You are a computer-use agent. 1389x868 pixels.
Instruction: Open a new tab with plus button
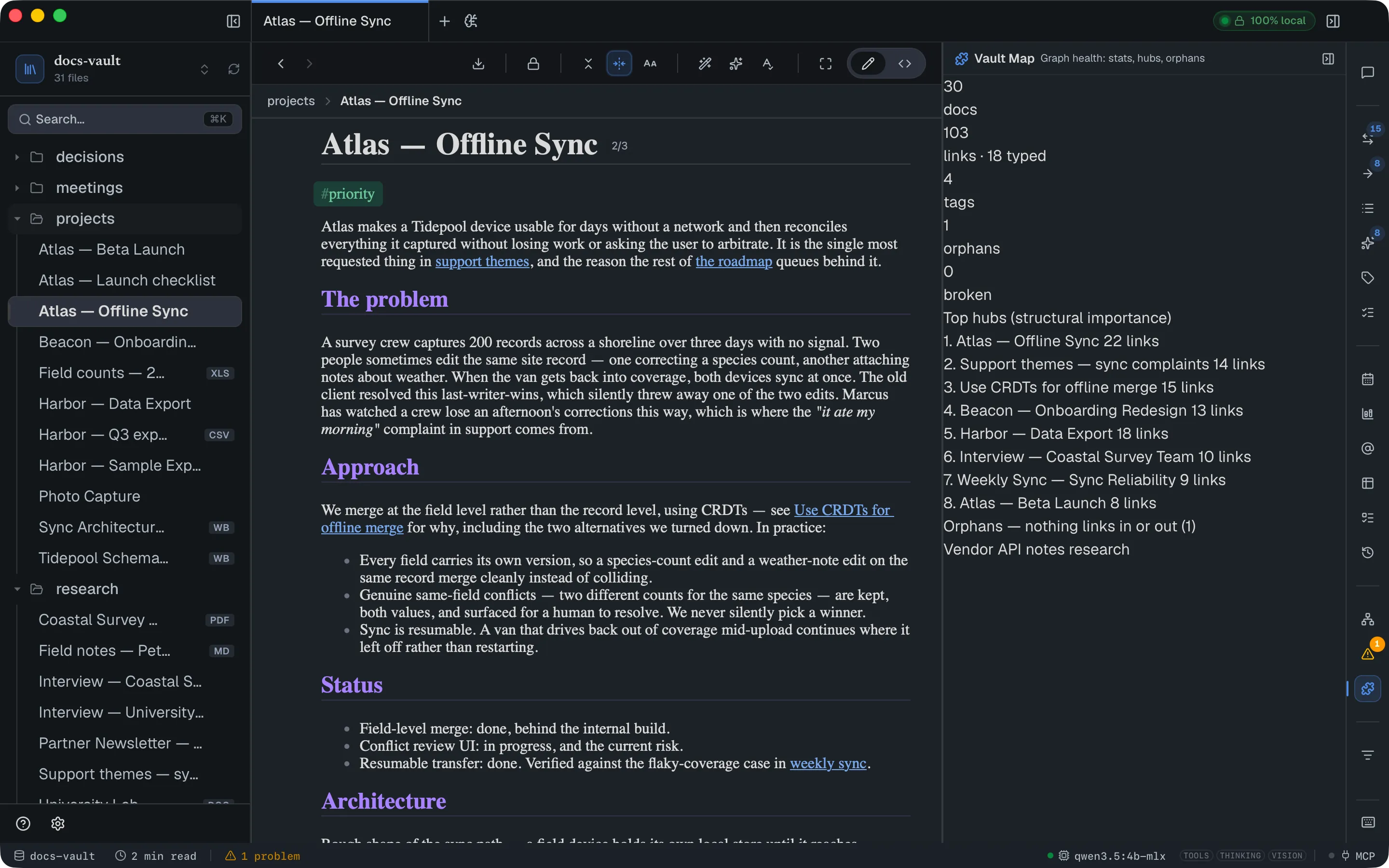(444, 21)
